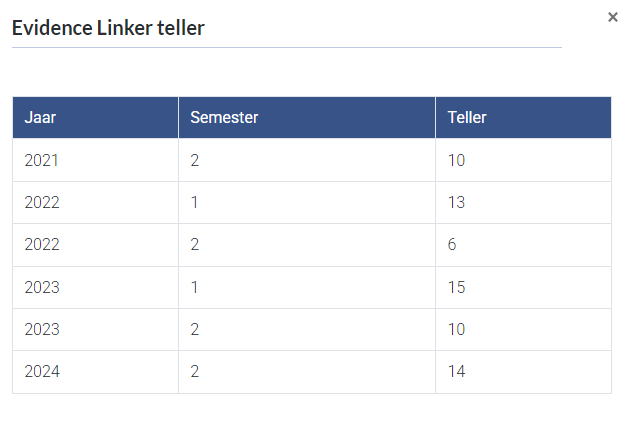Select the 2024 year cell
628x436 pixels.
(x=42, y=372)
